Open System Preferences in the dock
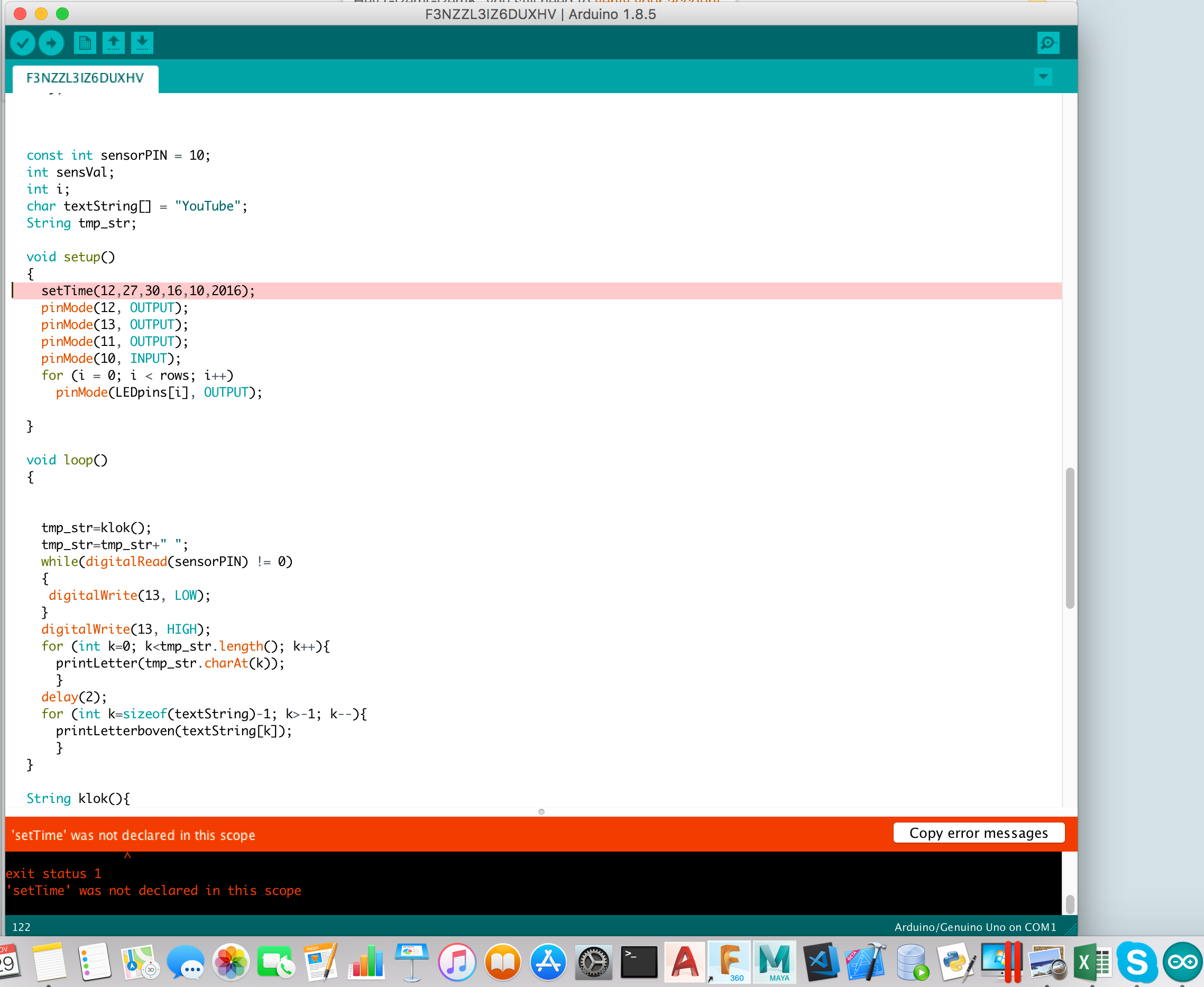The image size is (1204, 987). click(593, 962)
